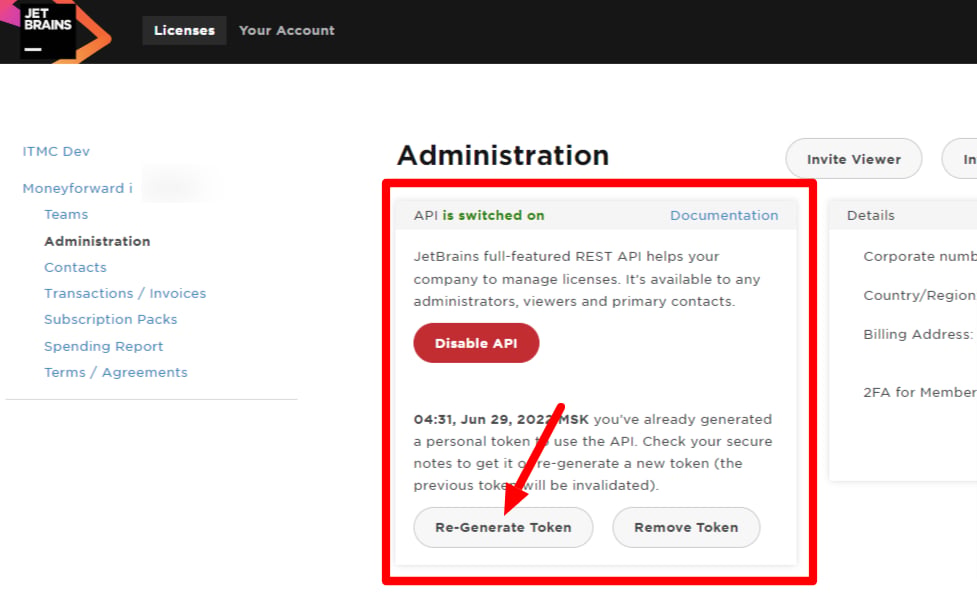Screen dimensions: 977x598
Task: Open Terms / Agreements page
Action: (x=116, y=373)
